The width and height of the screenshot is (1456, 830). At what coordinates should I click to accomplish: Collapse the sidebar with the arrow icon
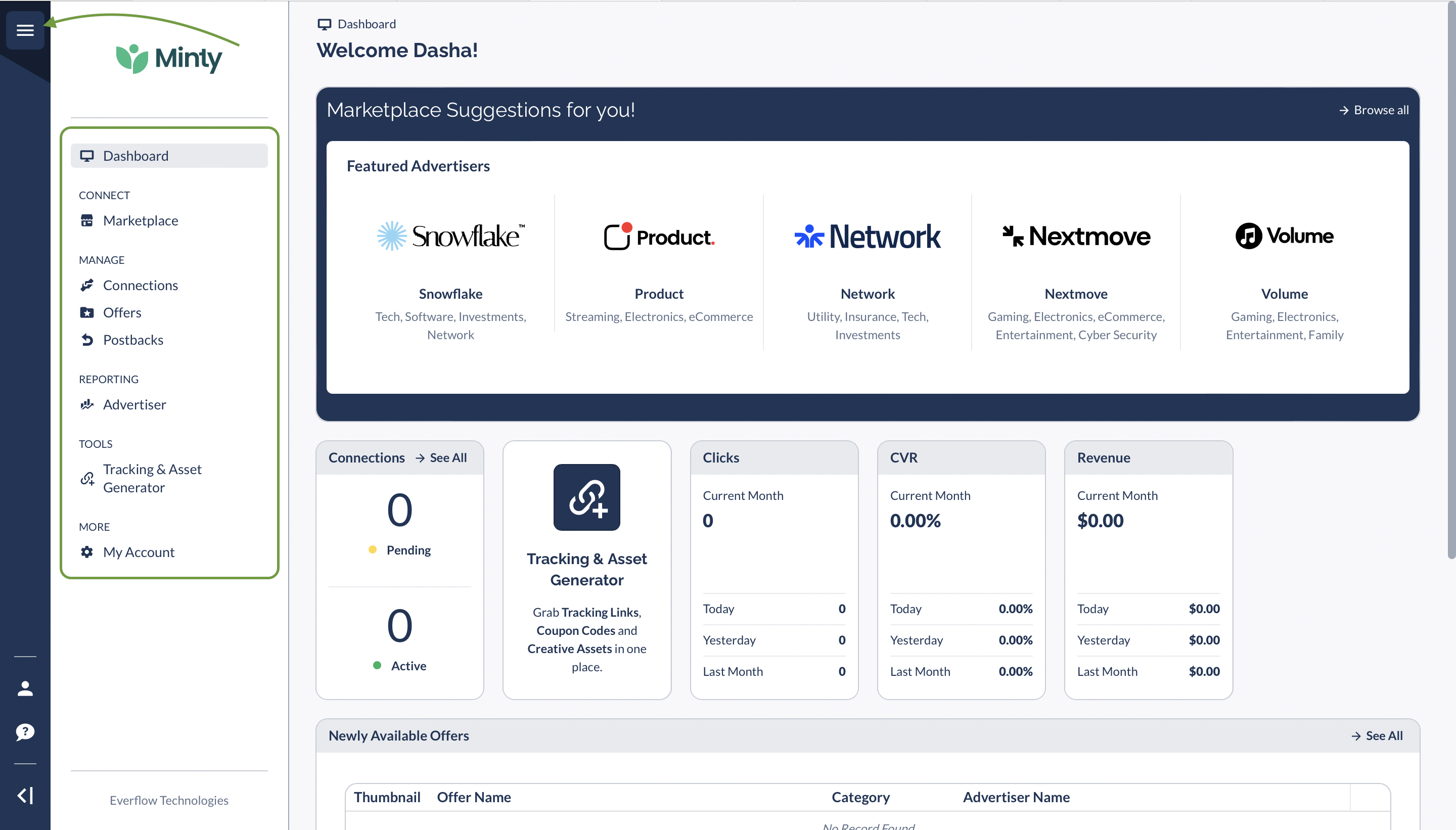25,795
